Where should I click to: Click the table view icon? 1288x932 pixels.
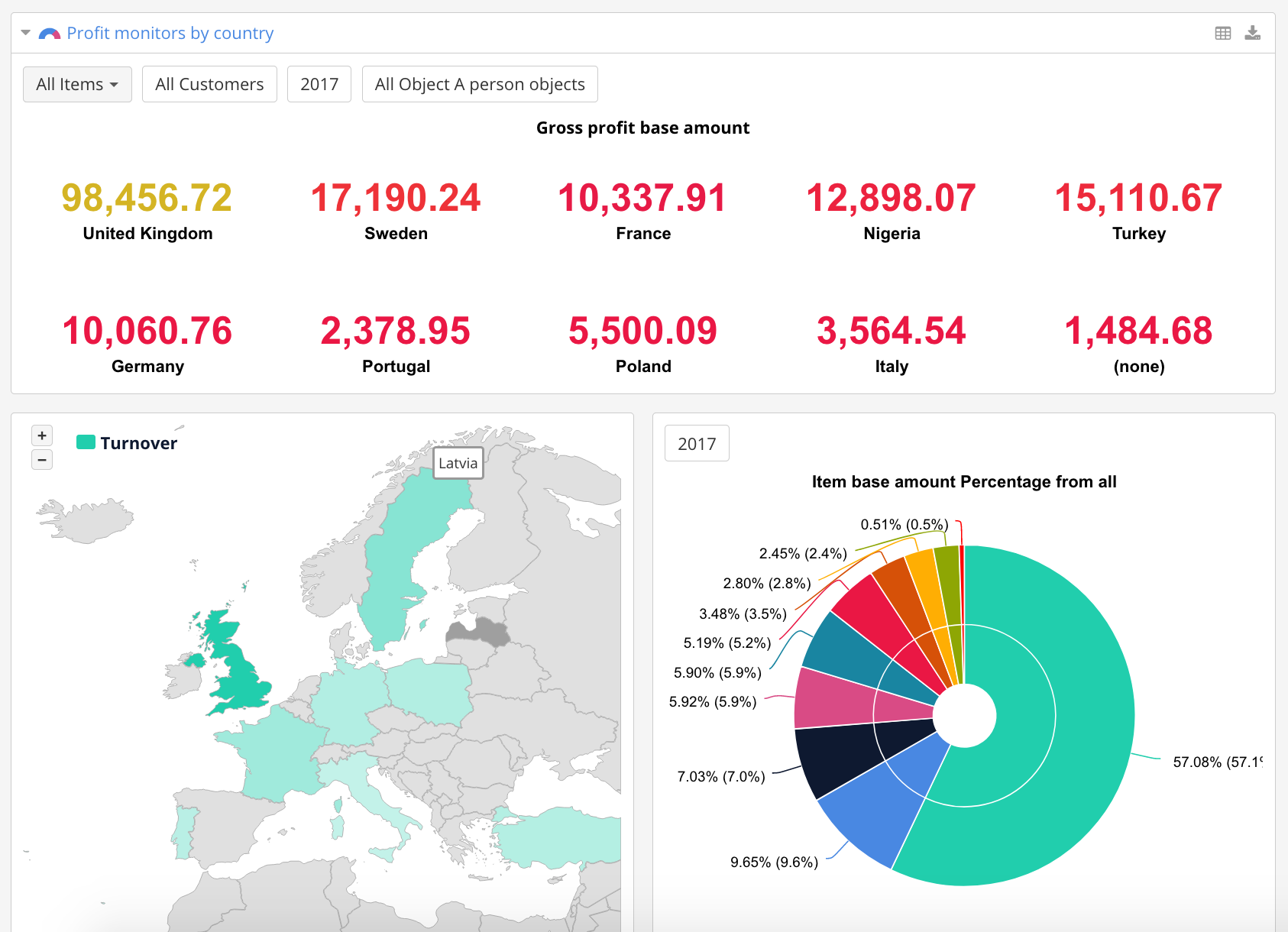(1222, 33)
